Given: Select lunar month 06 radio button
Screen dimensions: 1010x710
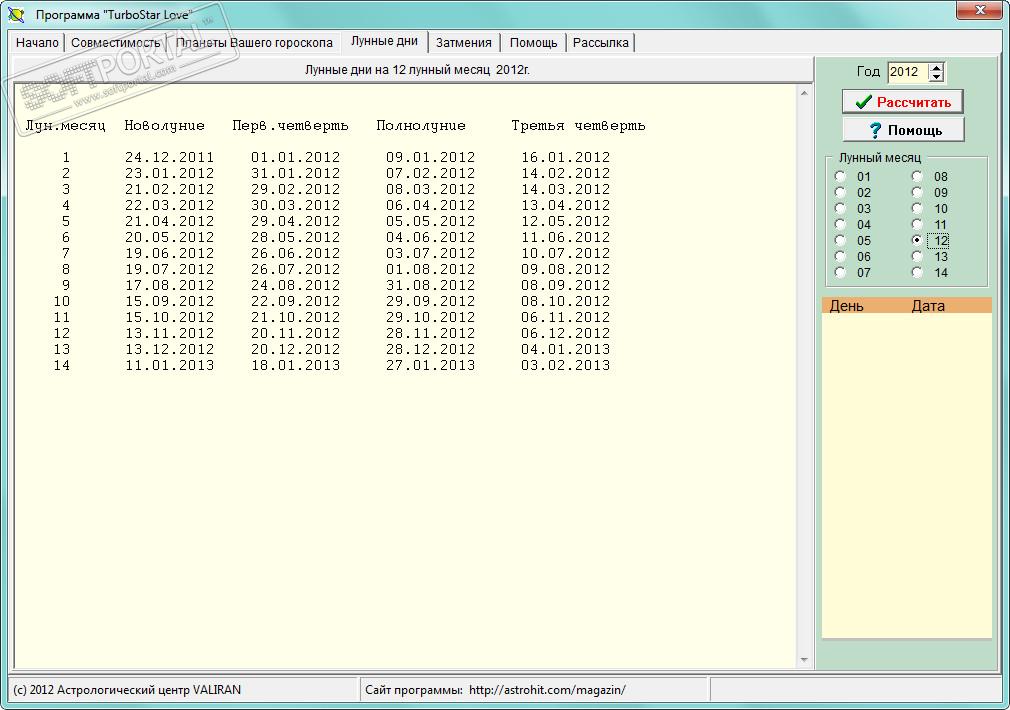Looking at the screenshot, I should tap(840, 256).
